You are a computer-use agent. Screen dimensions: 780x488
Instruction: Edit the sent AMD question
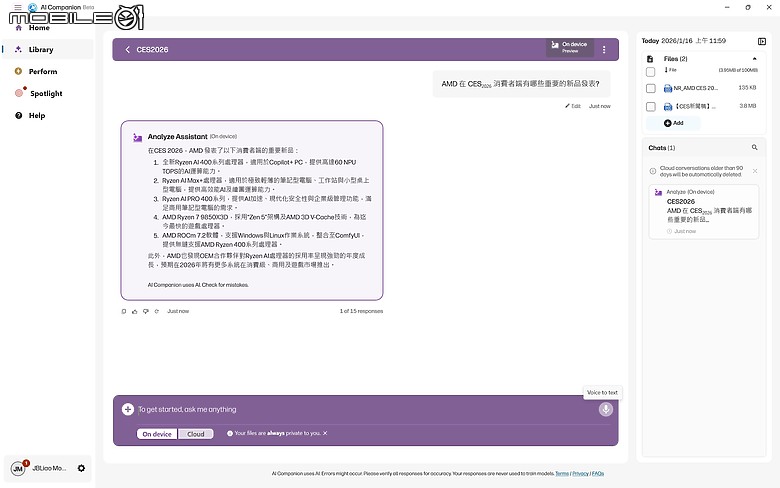(573, 106)
